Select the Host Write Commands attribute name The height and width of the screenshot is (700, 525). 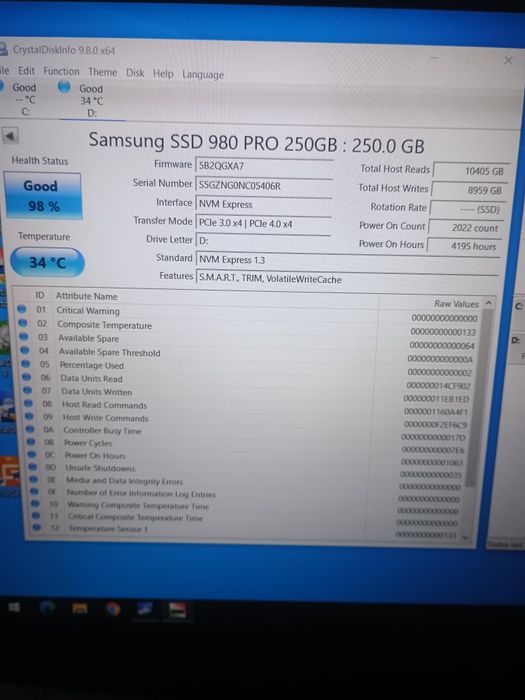pyautogui.click(x=106, y=418)
